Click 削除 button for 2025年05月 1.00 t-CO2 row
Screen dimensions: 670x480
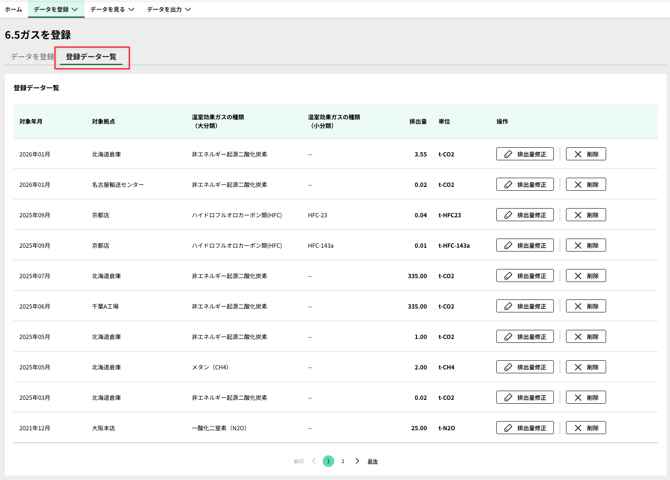[586, 337]
